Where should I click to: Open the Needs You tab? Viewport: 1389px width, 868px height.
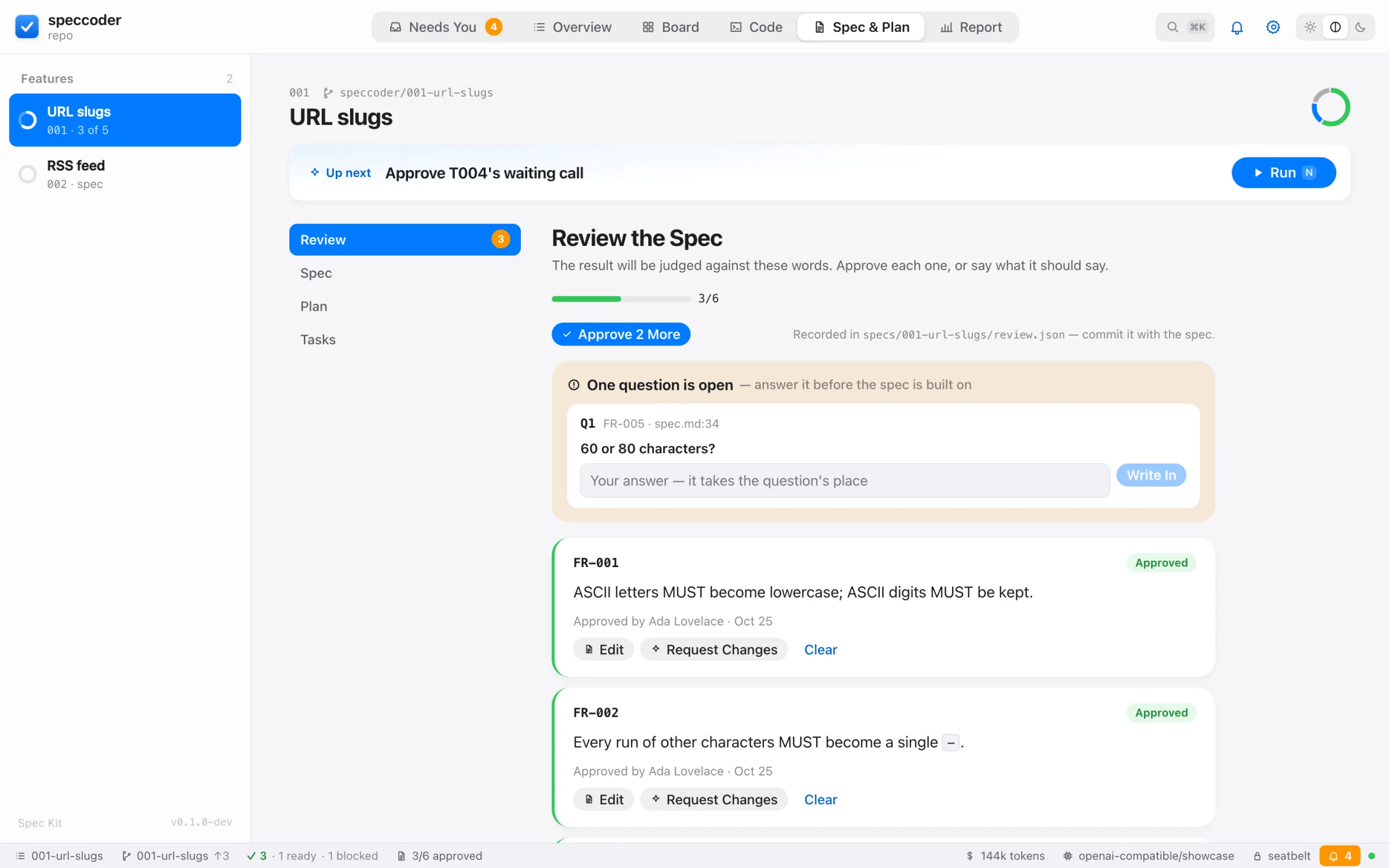445,27
